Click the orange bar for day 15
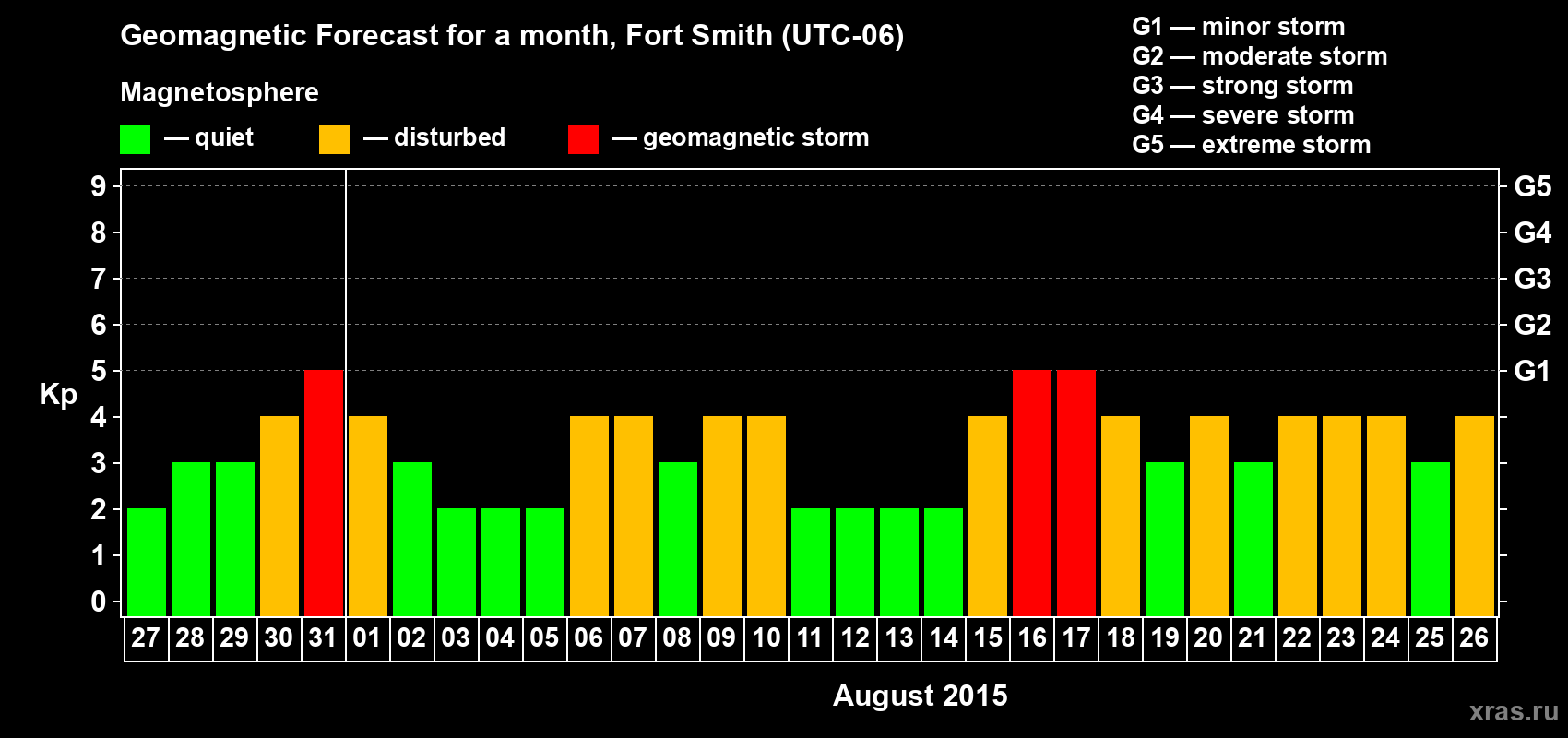This screenshot has height=738, width=1568. 988,517
